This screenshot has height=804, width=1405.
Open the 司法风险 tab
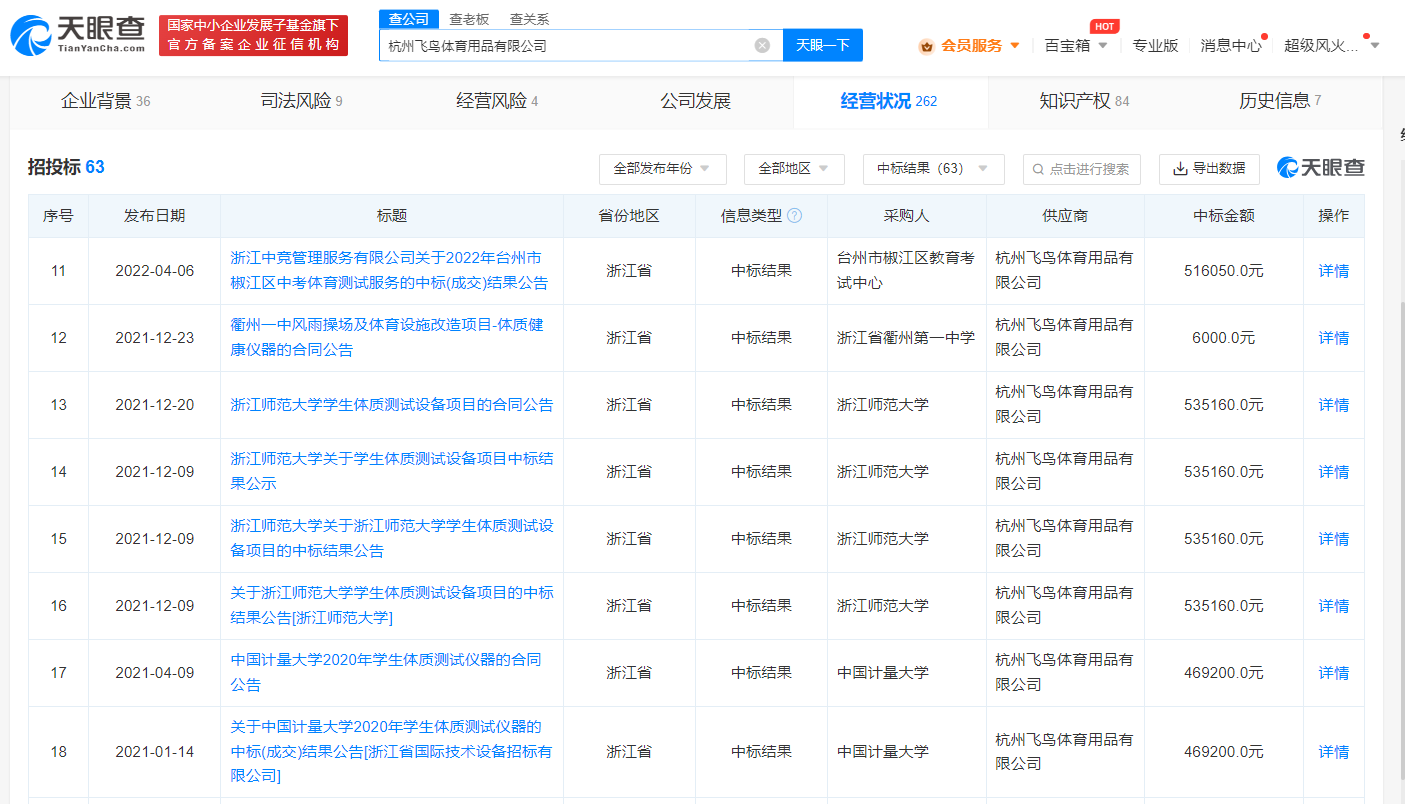click(x=301, y=101)
